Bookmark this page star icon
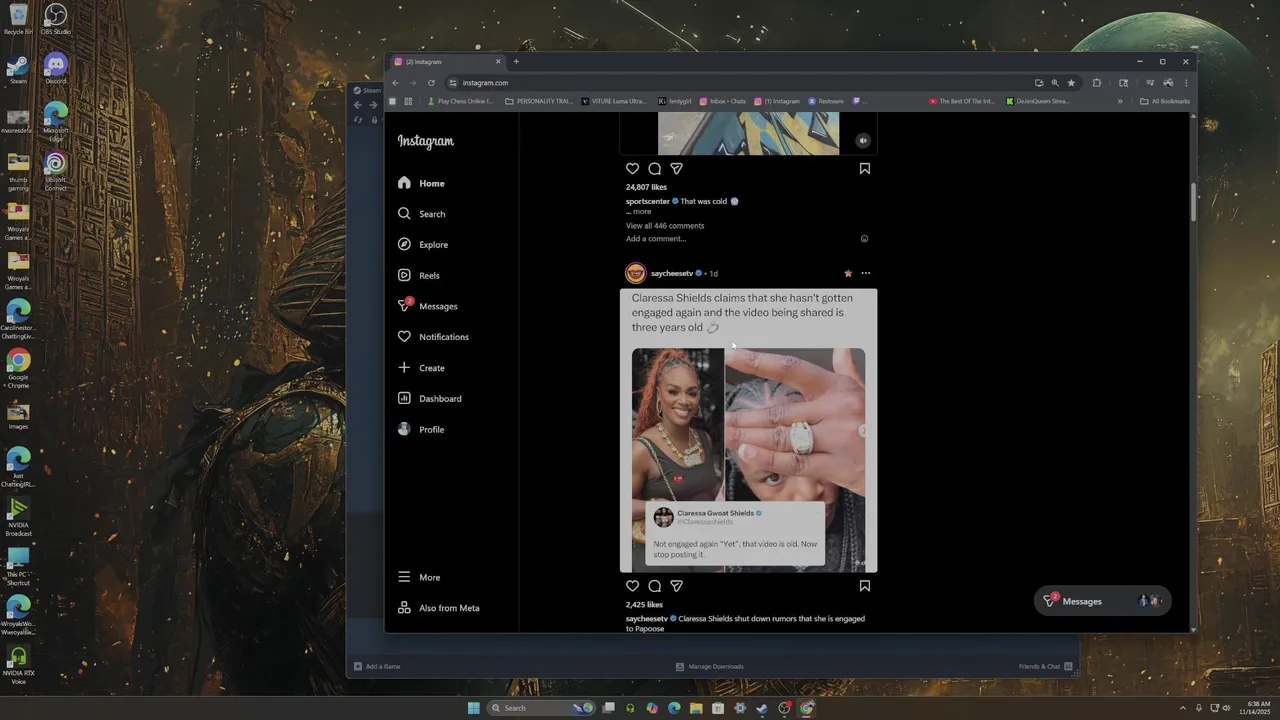Viewport: 1280px width, 720px height. tap(1071, 83)
